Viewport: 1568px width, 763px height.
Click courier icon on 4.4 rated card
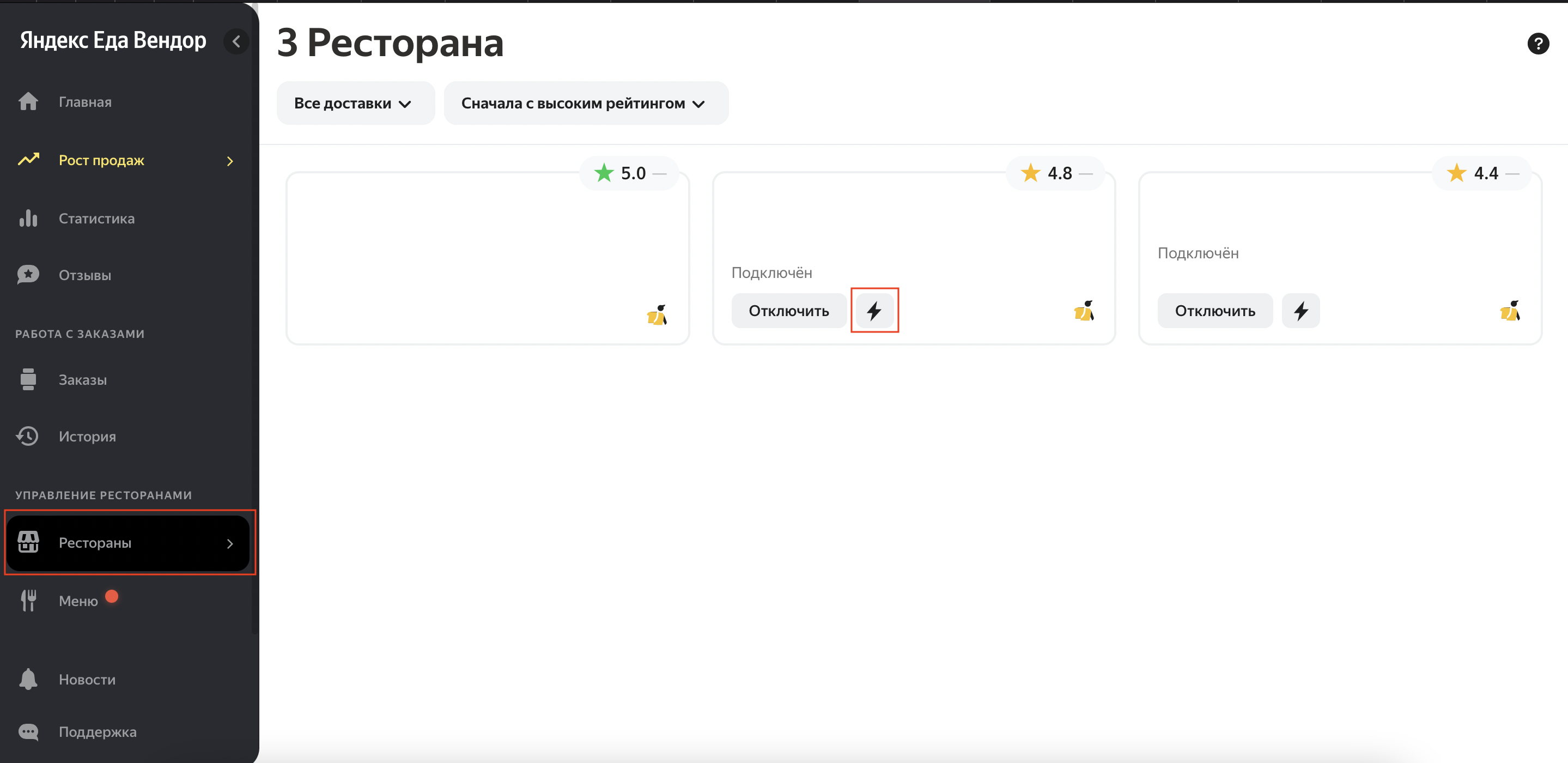(1510, 311)
